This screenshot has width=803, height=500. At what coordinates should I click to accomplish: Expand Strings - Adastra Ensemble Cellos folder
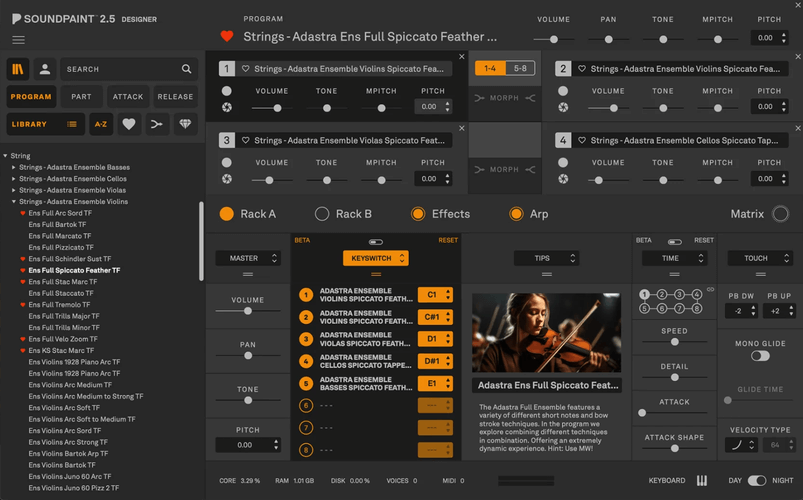[14, 179]
